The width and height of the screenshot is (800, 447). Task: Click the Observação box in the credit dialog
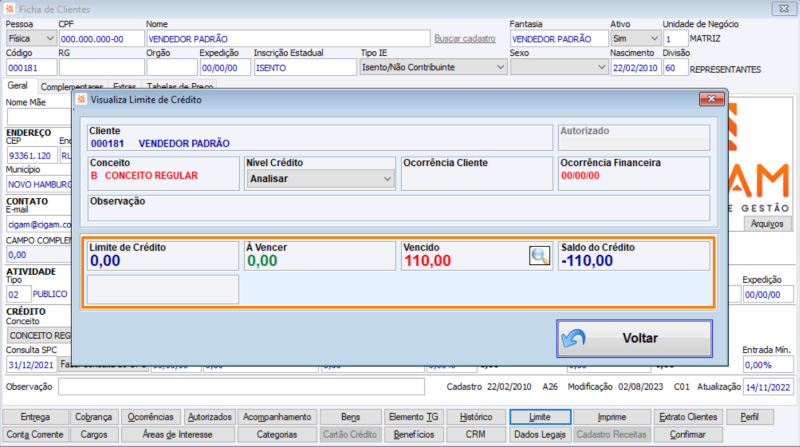[398, 208]
